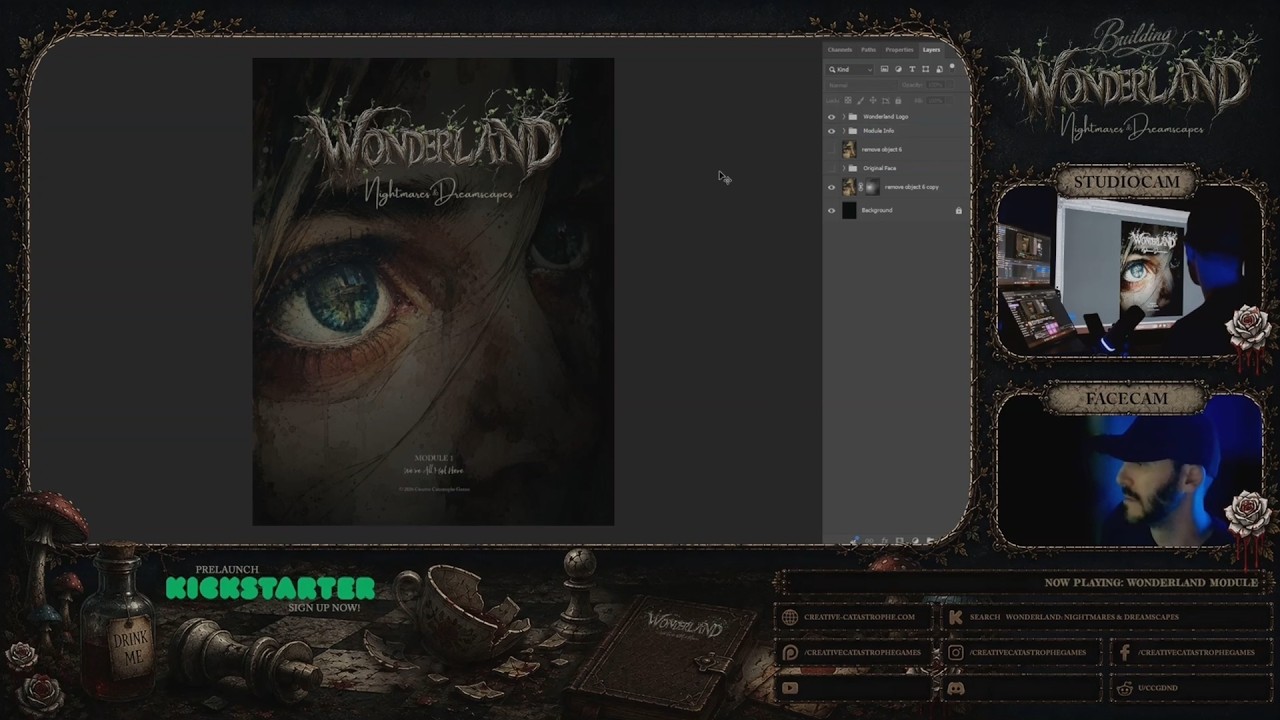Expand the Module Info group
This screenshot has width=1280, height=720.
pyautogui.click(x=844, y=131)
